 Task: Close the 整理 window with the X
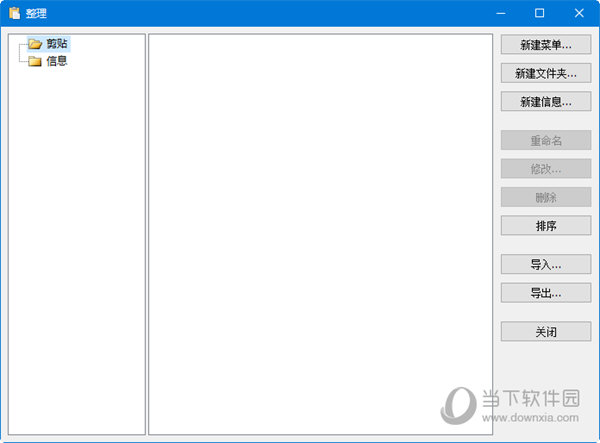(579, 13)
